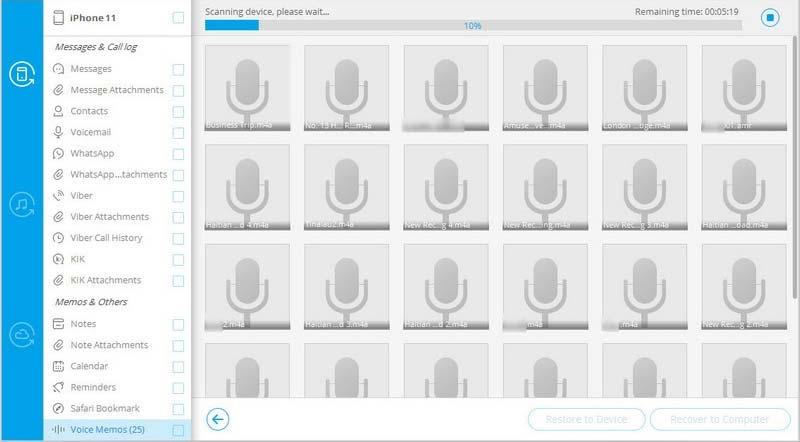Tick the Safari Bookmark checkbox
Screen dimensions: 800x442
pyautogui.click(x=178, y=409)
